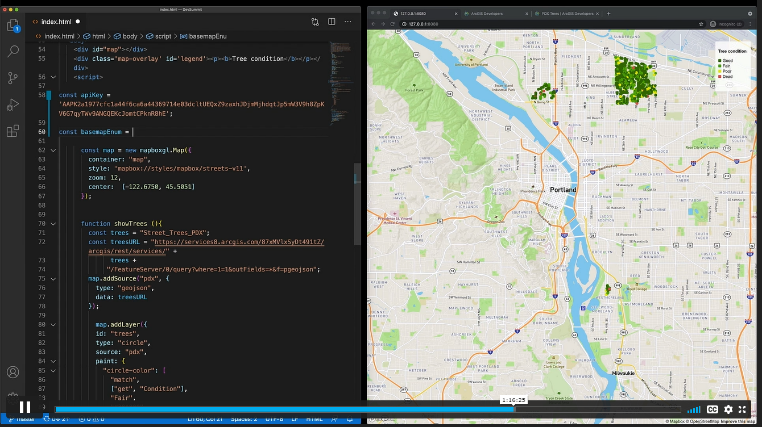Click the Ln 60, Col 21 cursor position indicator

[205, 419]
